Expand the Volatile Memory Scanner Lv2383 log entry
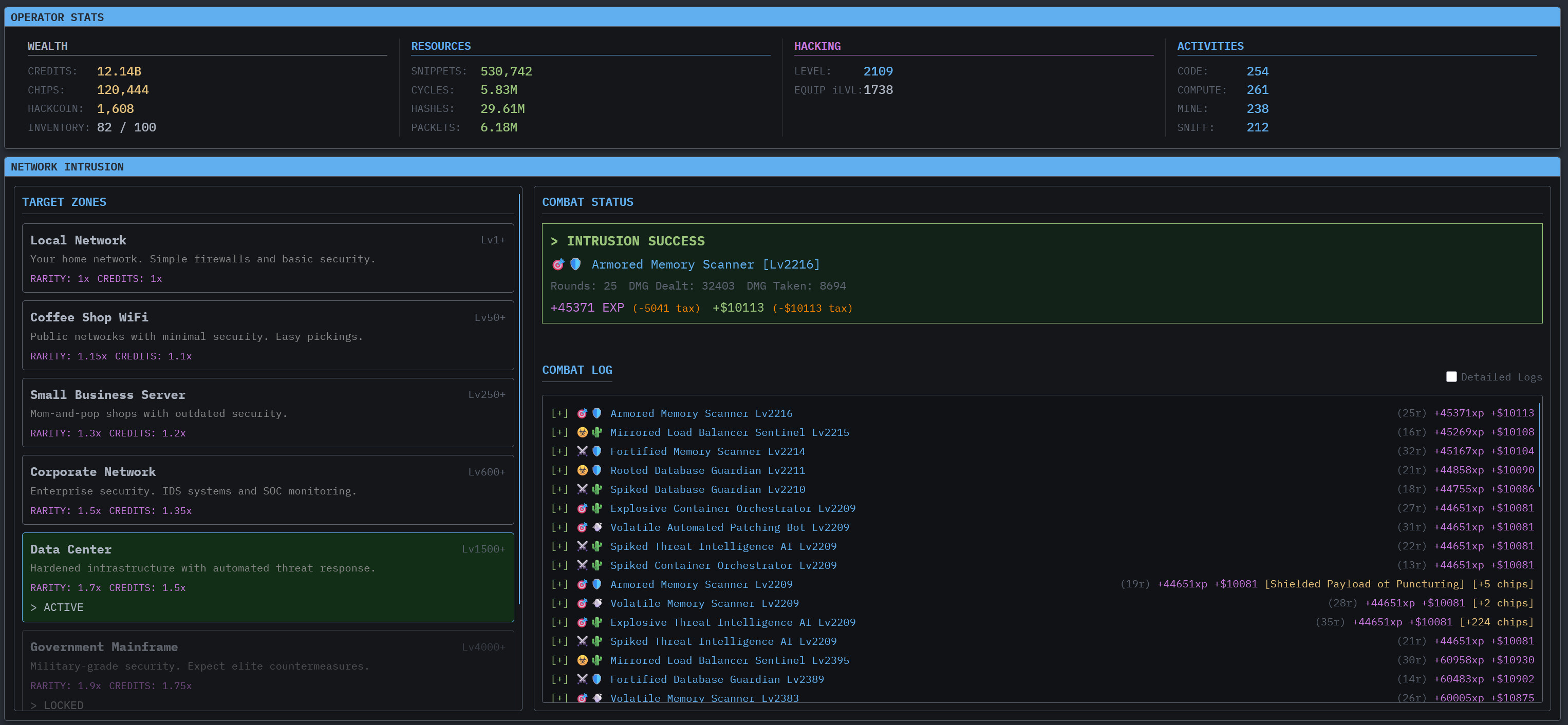 tap(559, 698)
